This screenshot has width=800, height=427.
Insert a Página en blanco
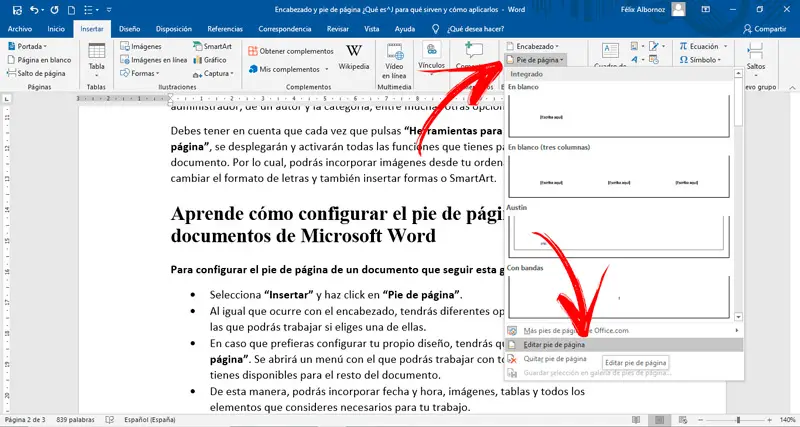pos(39,60)
